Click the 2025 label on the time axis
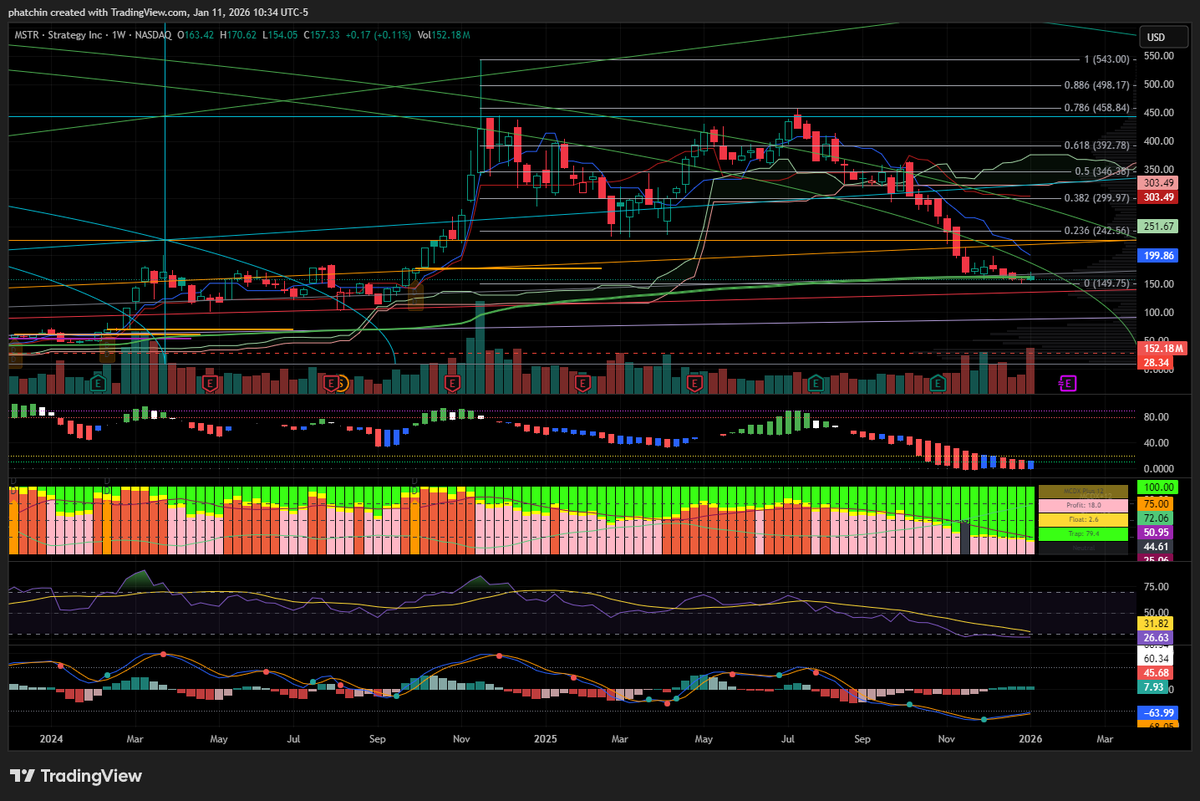Screen dimensions: 1200x801 point(545,739)
